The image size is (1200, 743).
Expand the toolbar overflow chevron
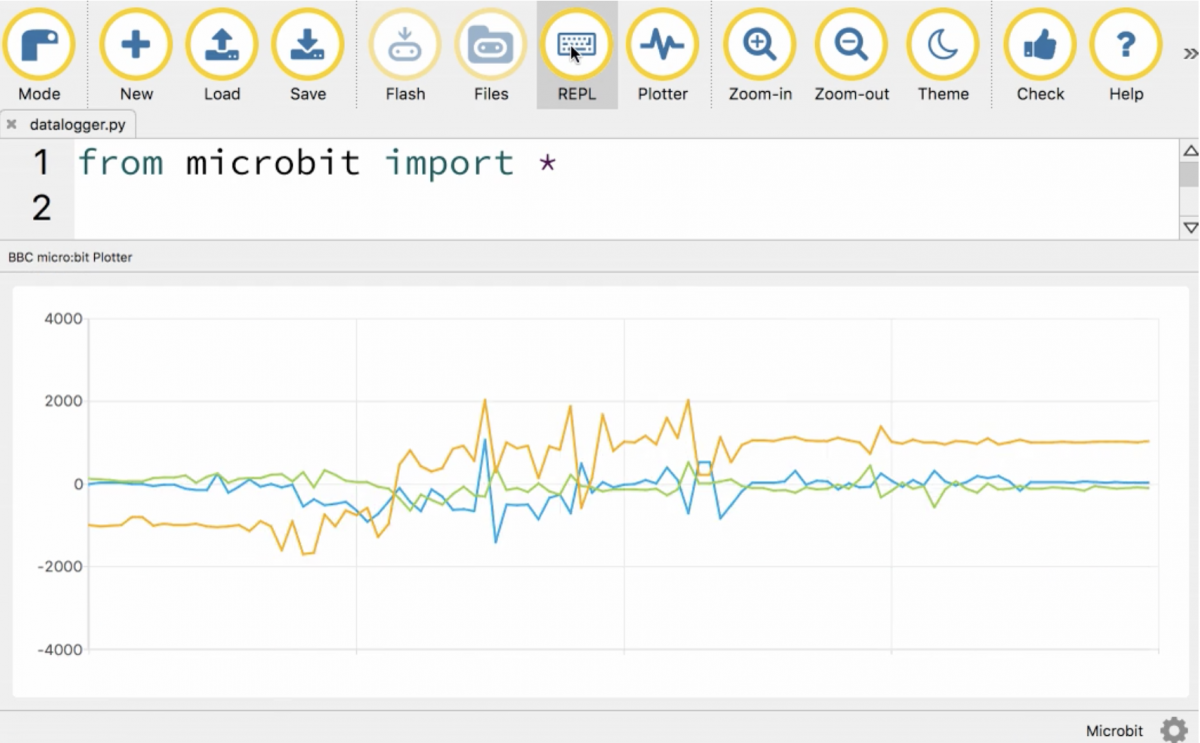[x=1189, y=54]
